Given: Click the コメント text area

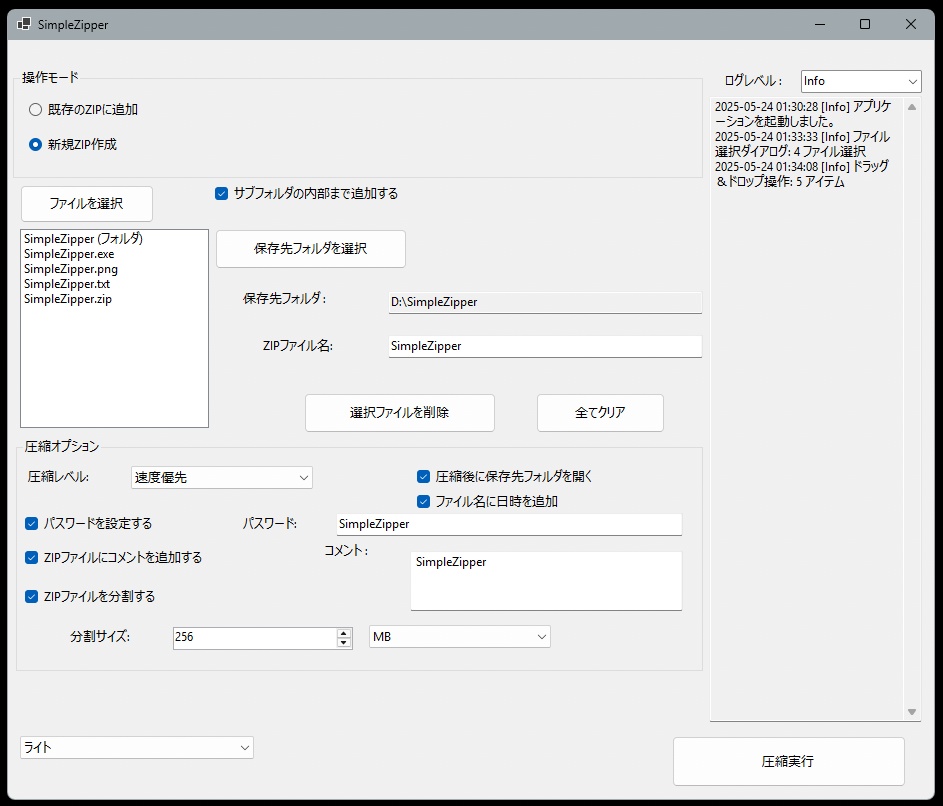Looking at the screenshot, I should (x=546, y=581).
